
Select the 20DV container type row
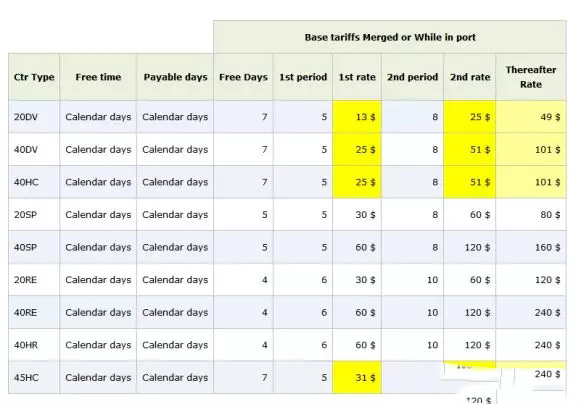click(287, 117)
